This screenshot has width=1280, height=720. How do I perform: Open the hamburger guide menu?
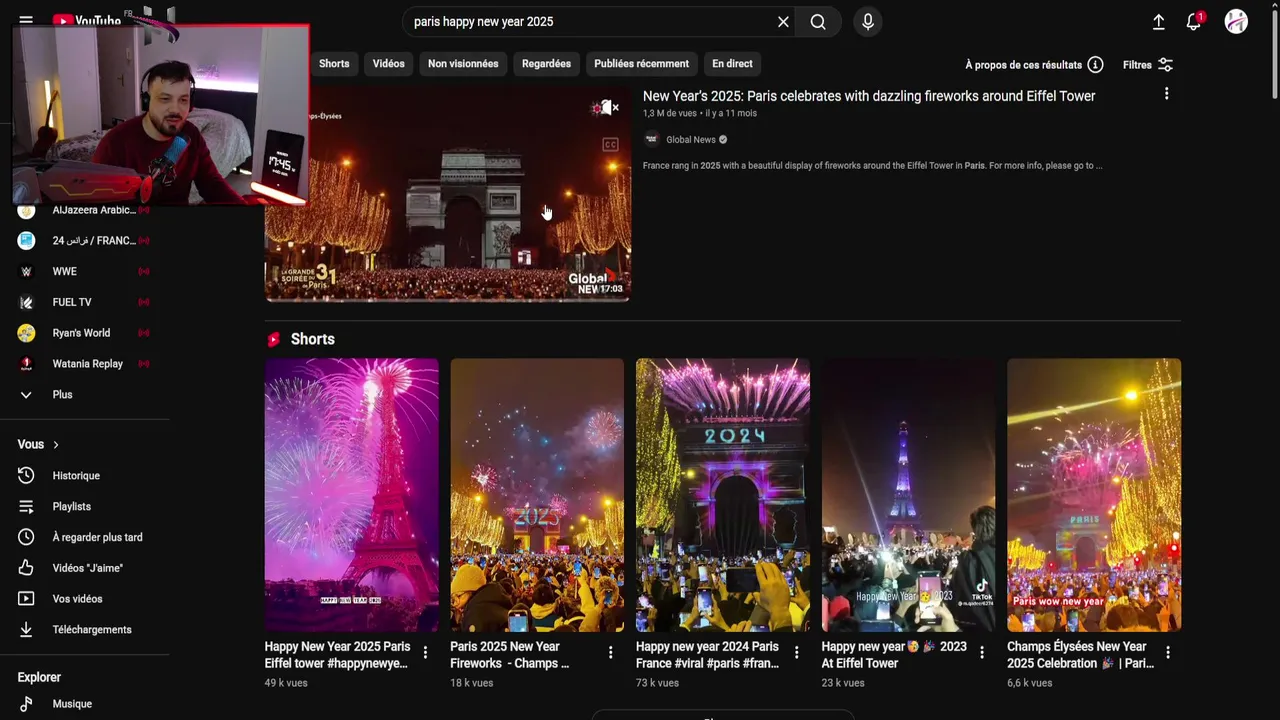[x=26, y=21]
